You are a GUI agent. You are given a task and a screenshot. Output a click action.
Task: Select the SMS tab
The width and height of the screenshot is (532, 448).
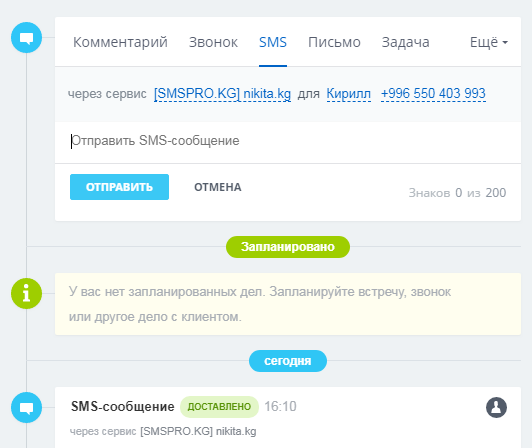point(273,42)
